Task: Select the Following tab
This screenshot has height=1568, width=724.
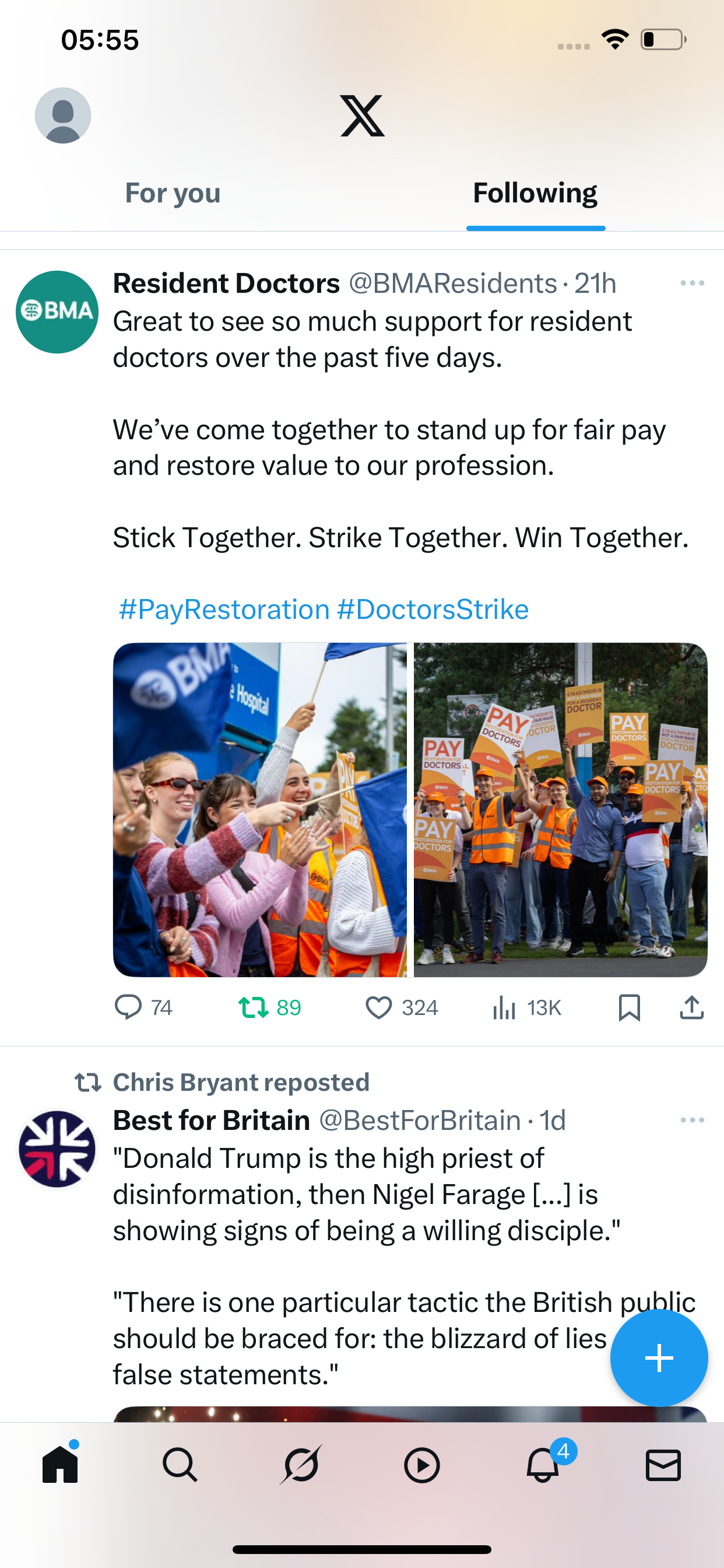Action: point(535,193)
